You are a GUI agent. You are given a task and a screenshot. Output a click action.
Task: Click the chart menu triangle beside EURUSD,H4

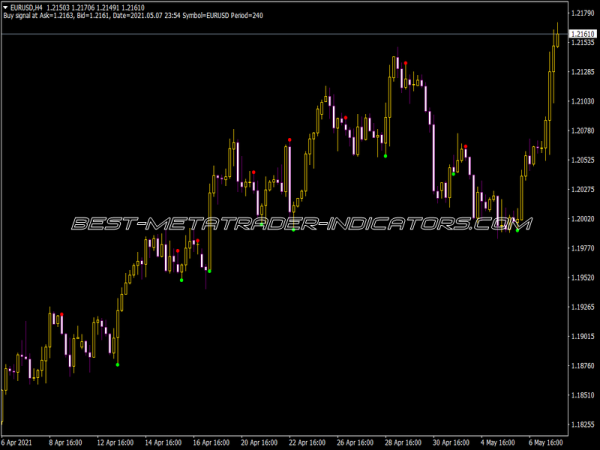[5, 7]
